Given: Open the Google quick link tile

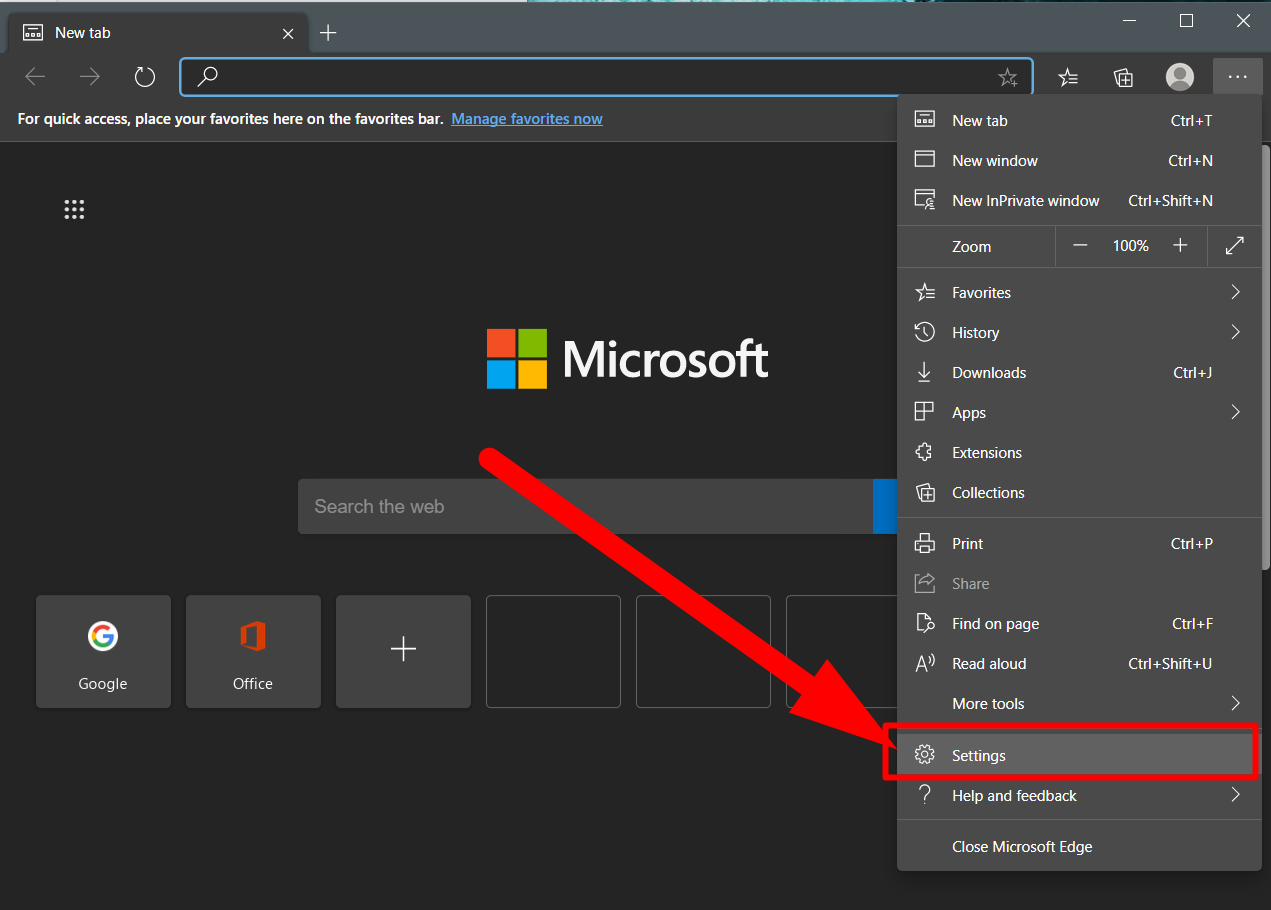Looking at the screenshot, I should tap(103, 651).
